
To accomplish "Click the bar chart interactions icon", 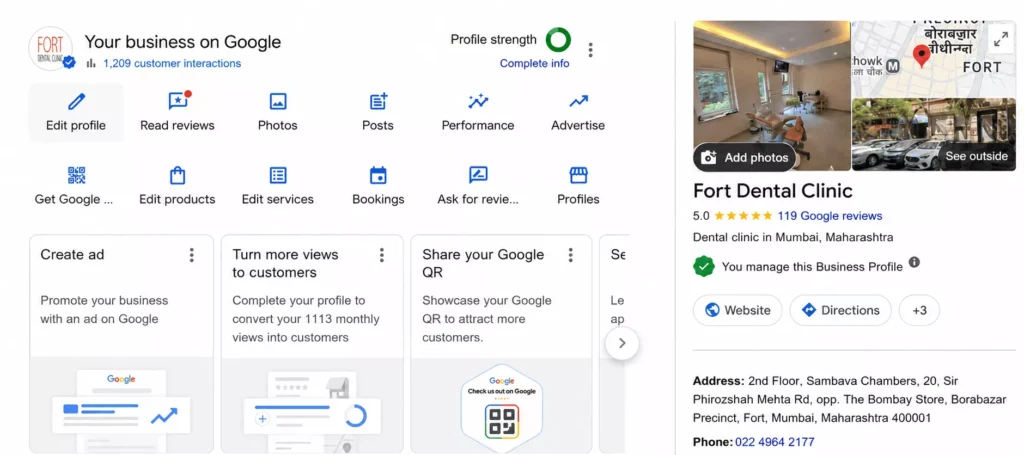I will tap(91, 63).
